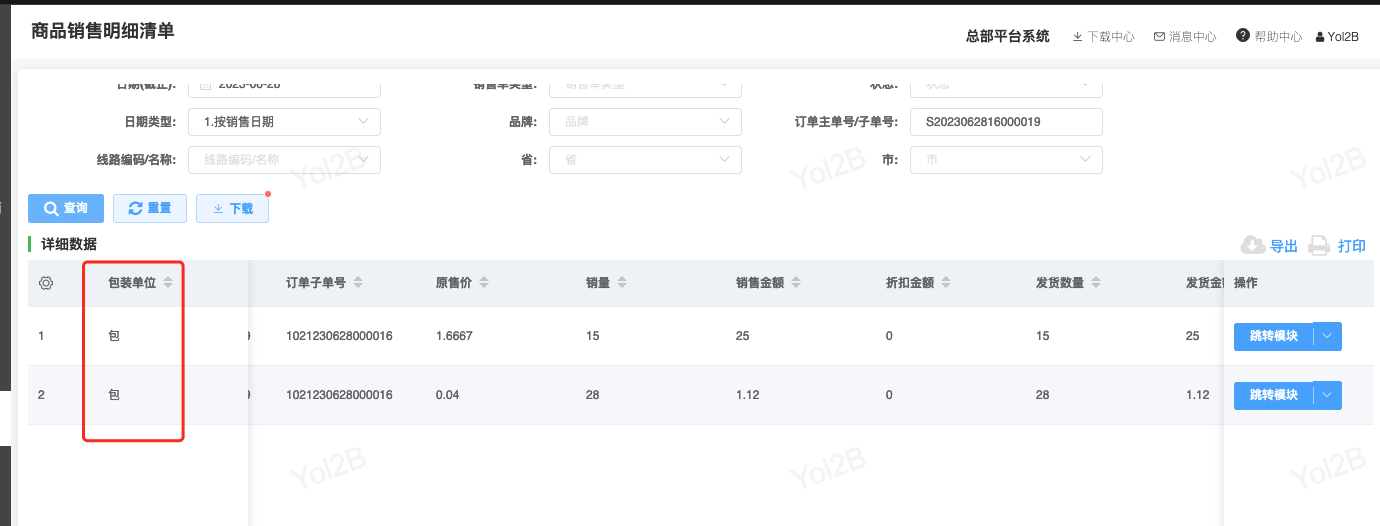Click the printer icon
Viewport: 1380px width, 526px height.
(1319, 246)
